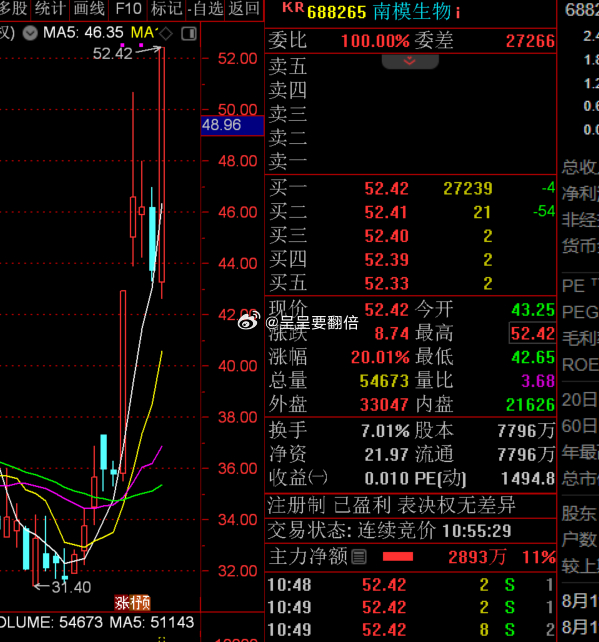
Task: Open the 统计 toolbar tab
Action: coord(50,8)
